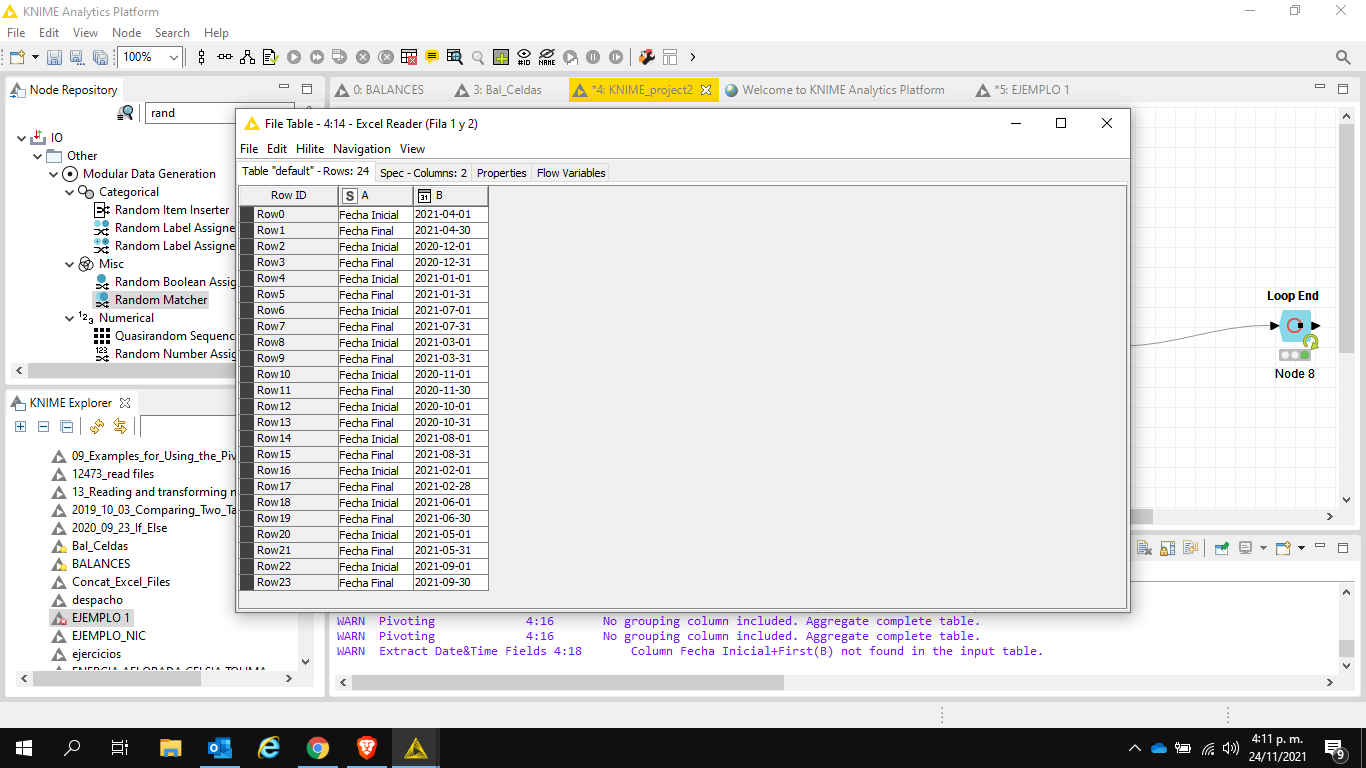Screen dimensions: 1366x768
Task: Click the Save All toolbar icon
Action: [x=100, y=57]
